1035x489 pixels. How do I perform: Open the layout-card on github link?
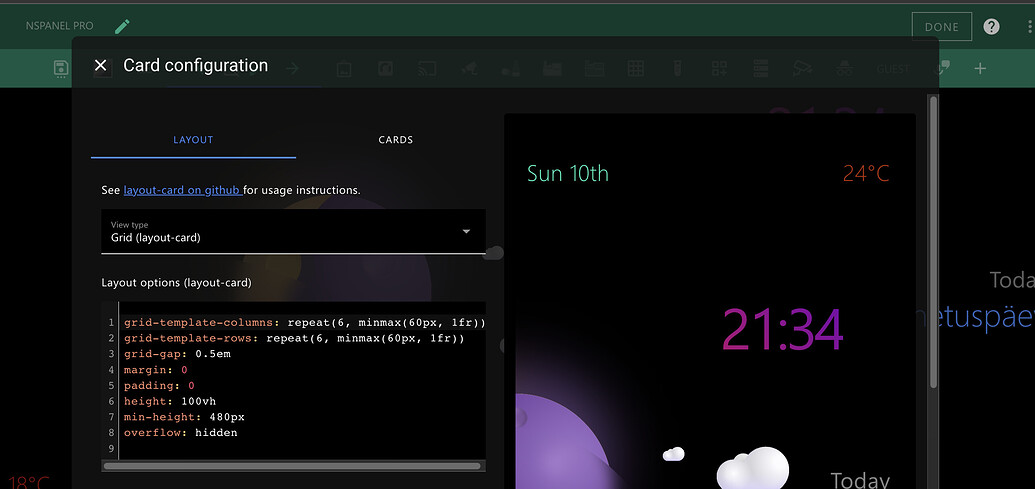(x=183, y=190)
